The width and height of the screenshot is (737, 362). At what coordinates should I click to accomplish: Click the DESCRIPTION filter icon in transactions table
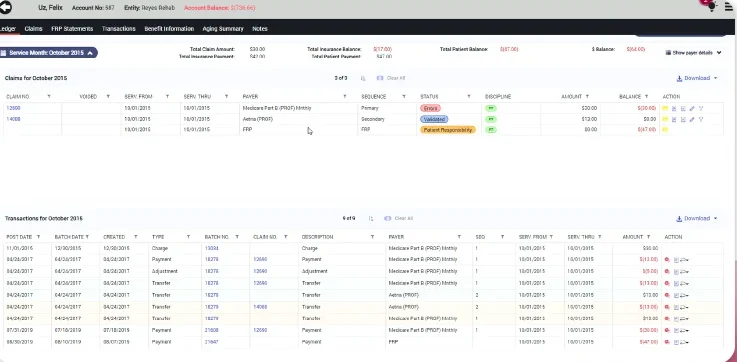point(372,237)
